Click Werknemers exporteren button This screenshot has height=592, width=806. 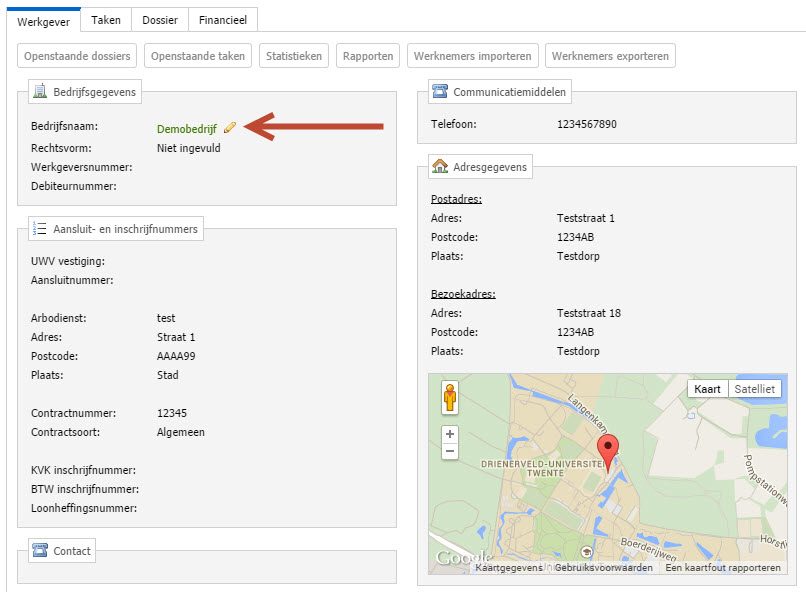point(610,56)
